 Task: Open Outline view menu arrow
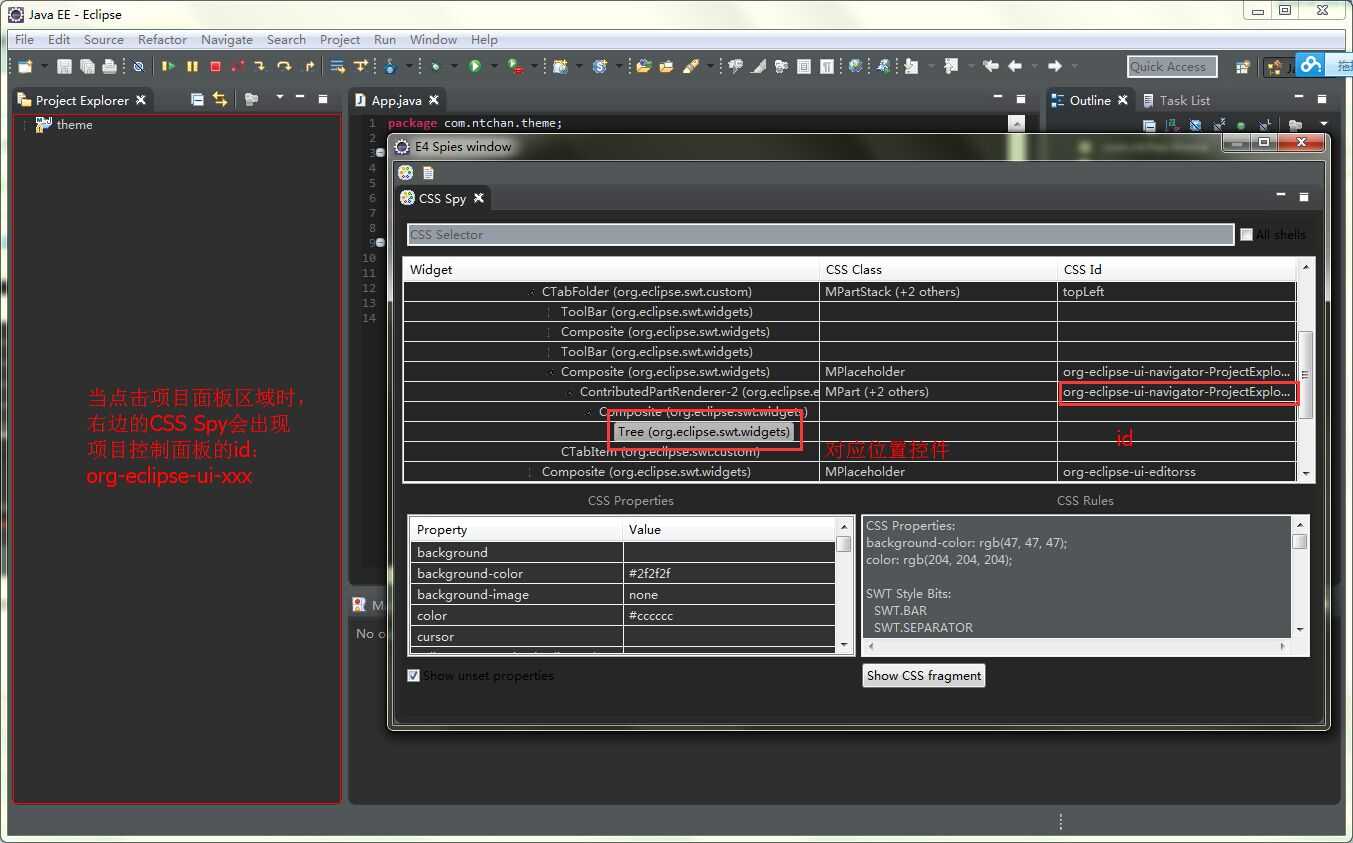pyautogui.click(x=1323, y=124)
